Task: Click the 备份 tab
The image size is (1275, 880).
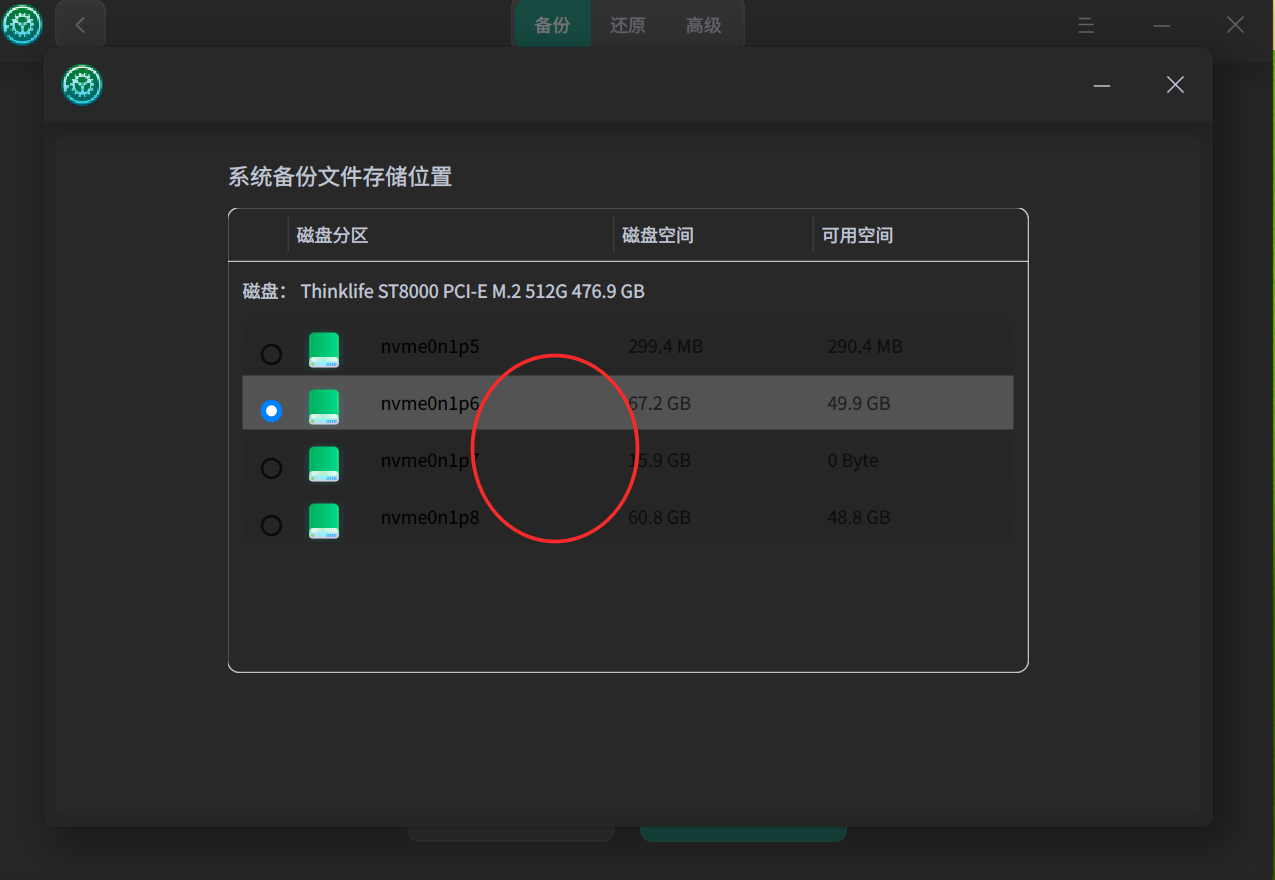Action: point(551,26)
